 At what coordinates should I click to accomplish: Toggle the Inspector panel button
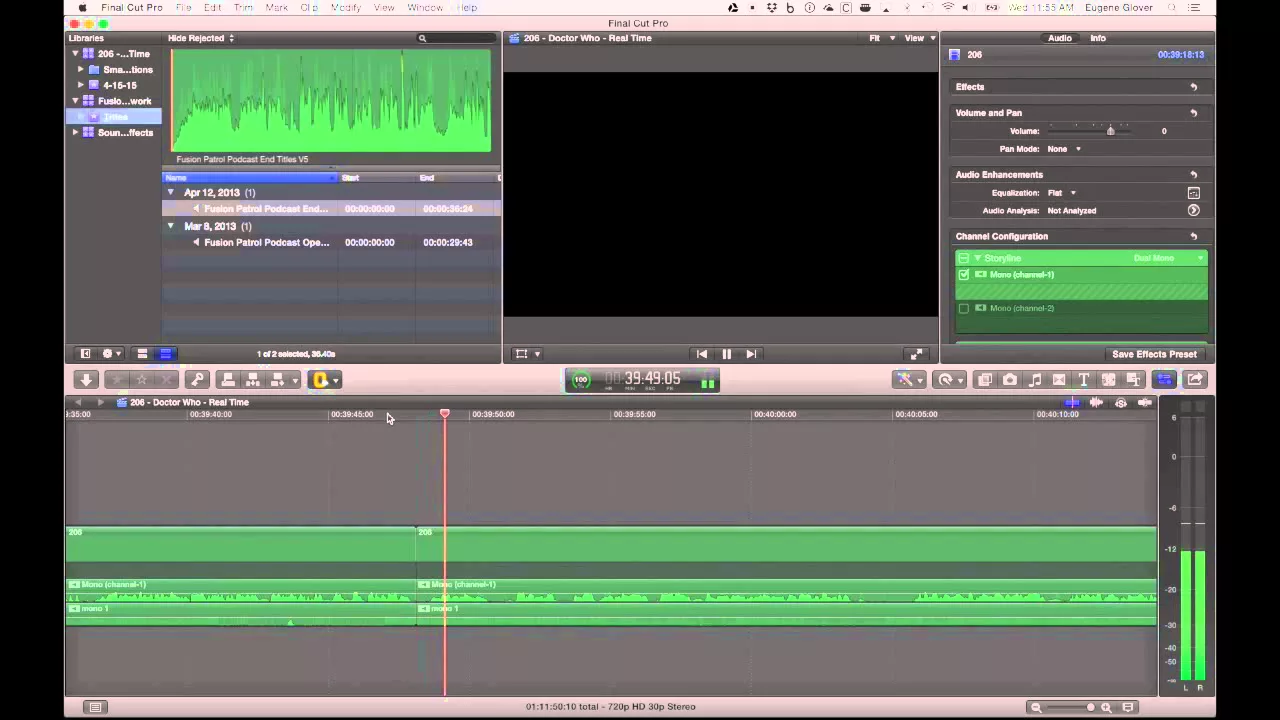(1164, 380)
